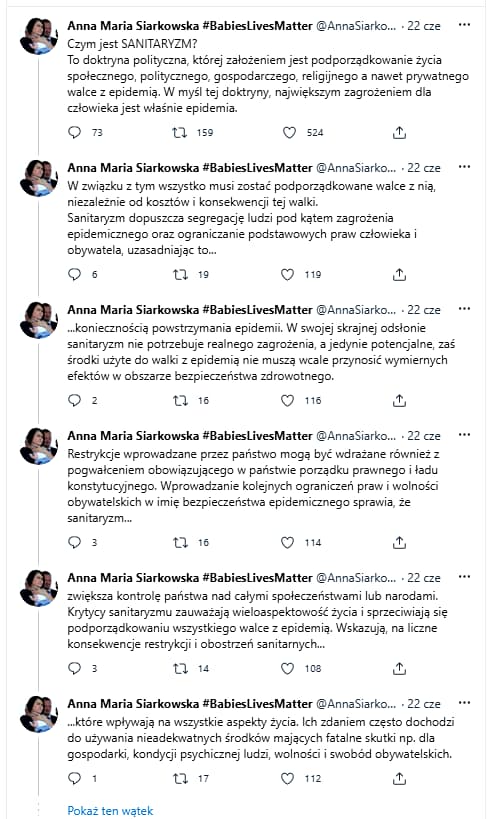Open author name on 'zwiększa kontrolę państwa' tweet

pos(190,578)
